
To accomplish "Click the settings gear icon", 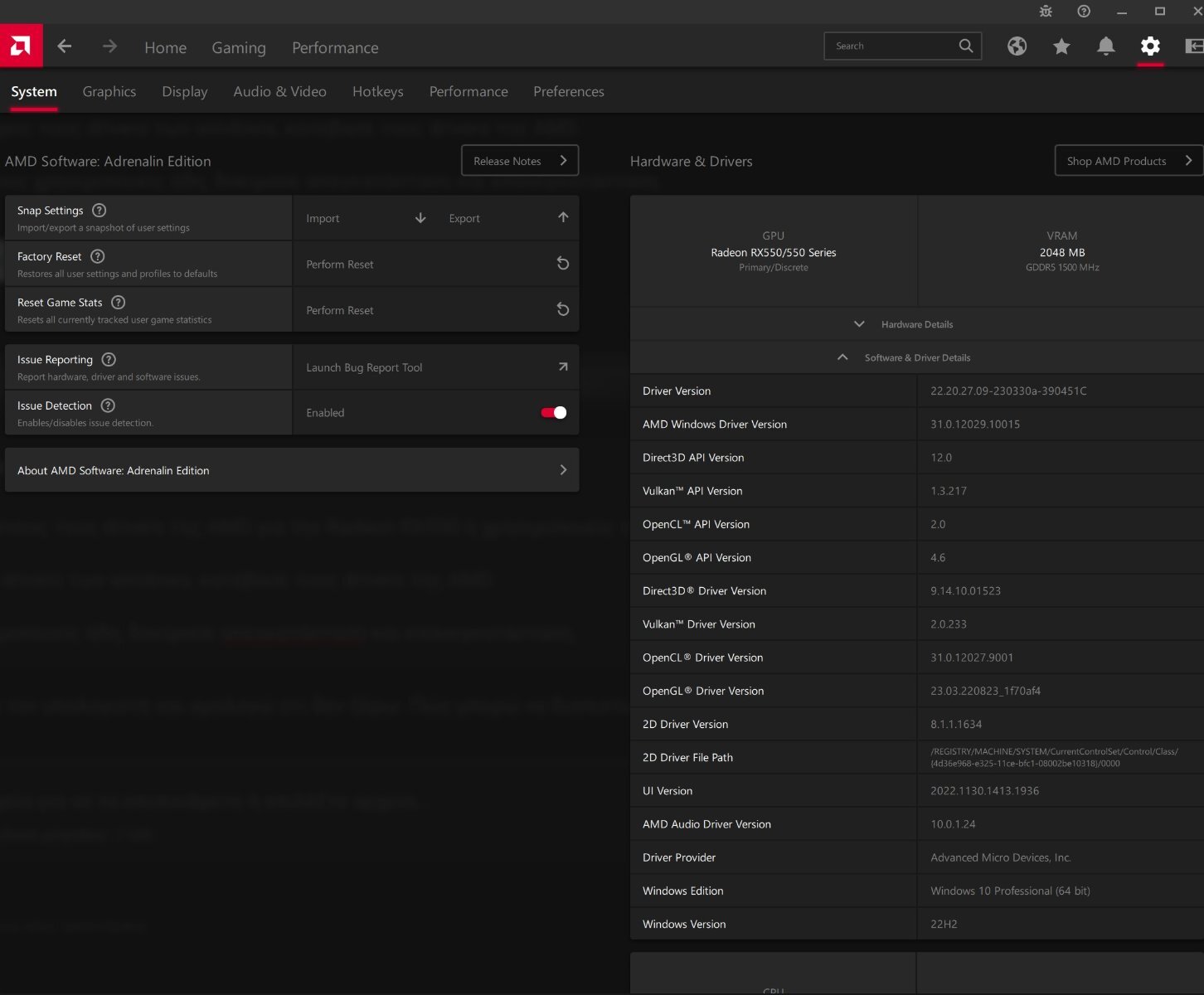I will point(1150,46).
